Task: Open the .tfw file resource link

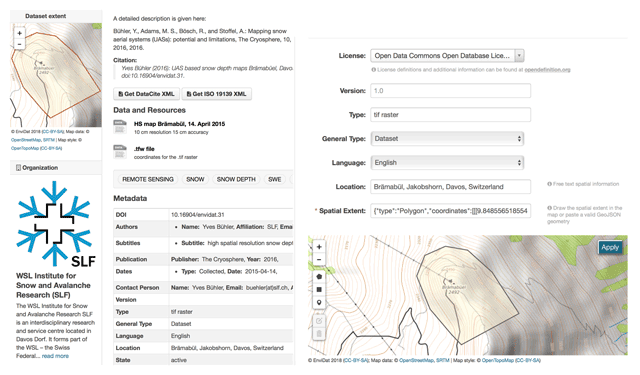Action: tap(144, 149)
